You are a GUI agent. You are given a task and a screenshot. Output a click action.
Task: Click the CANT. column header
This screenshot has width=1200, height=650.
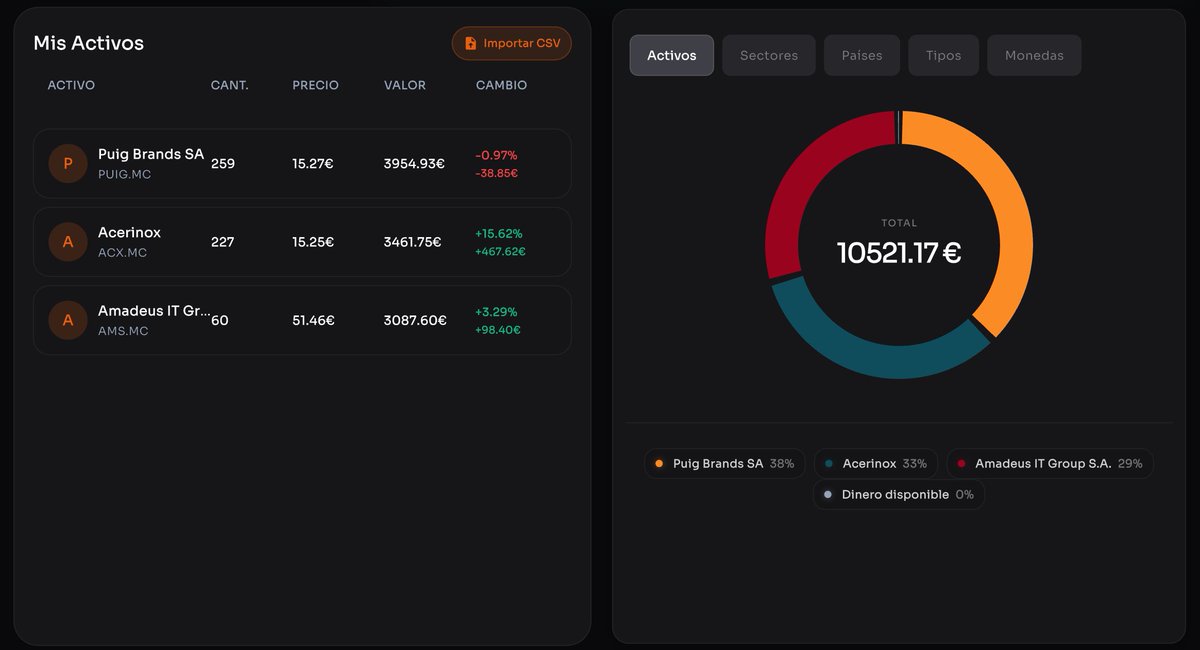(230, 85)
